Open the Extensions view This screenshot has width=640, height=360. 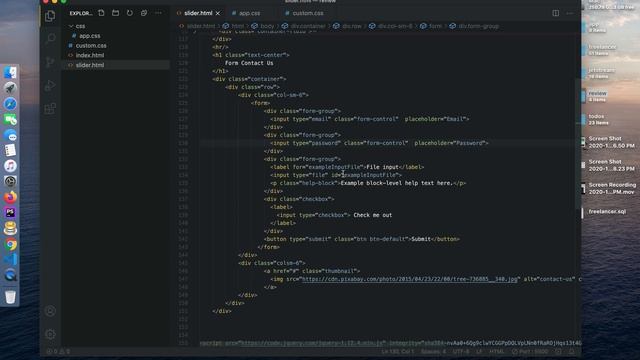pos(50,109)
